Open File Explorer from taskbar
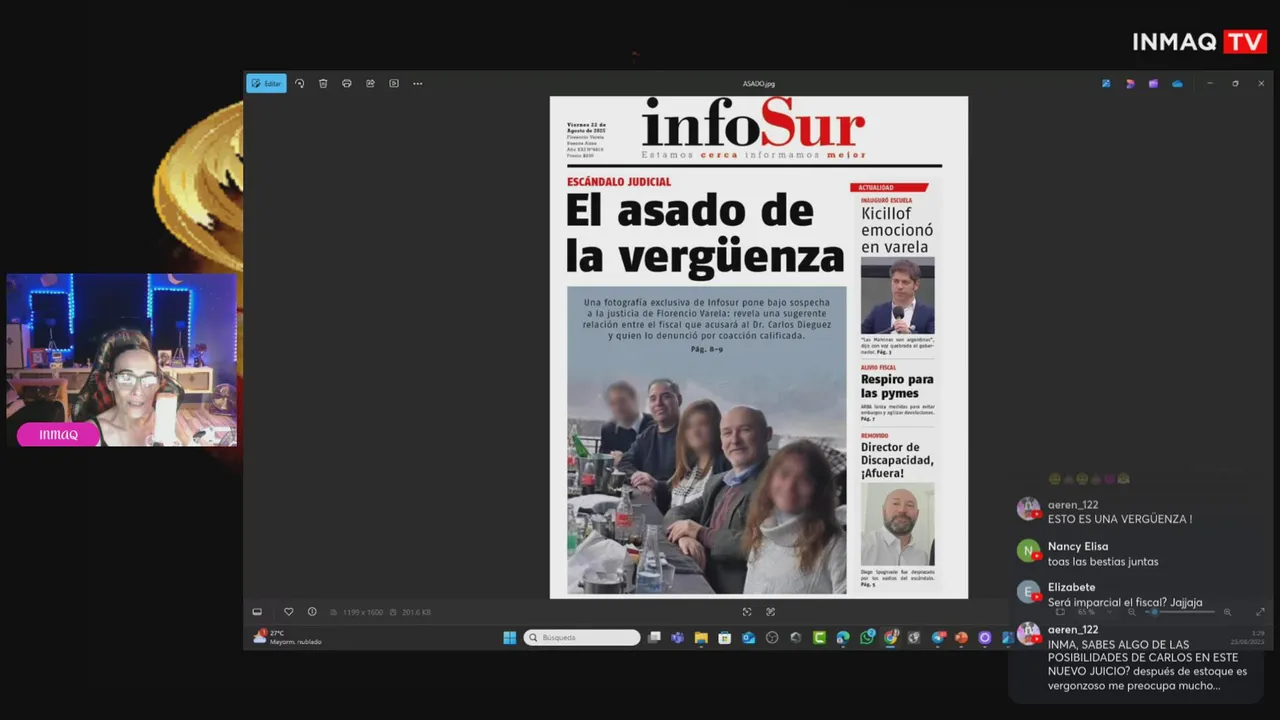The height and width of the screenshot is (720, 1280). pos(701,638)
